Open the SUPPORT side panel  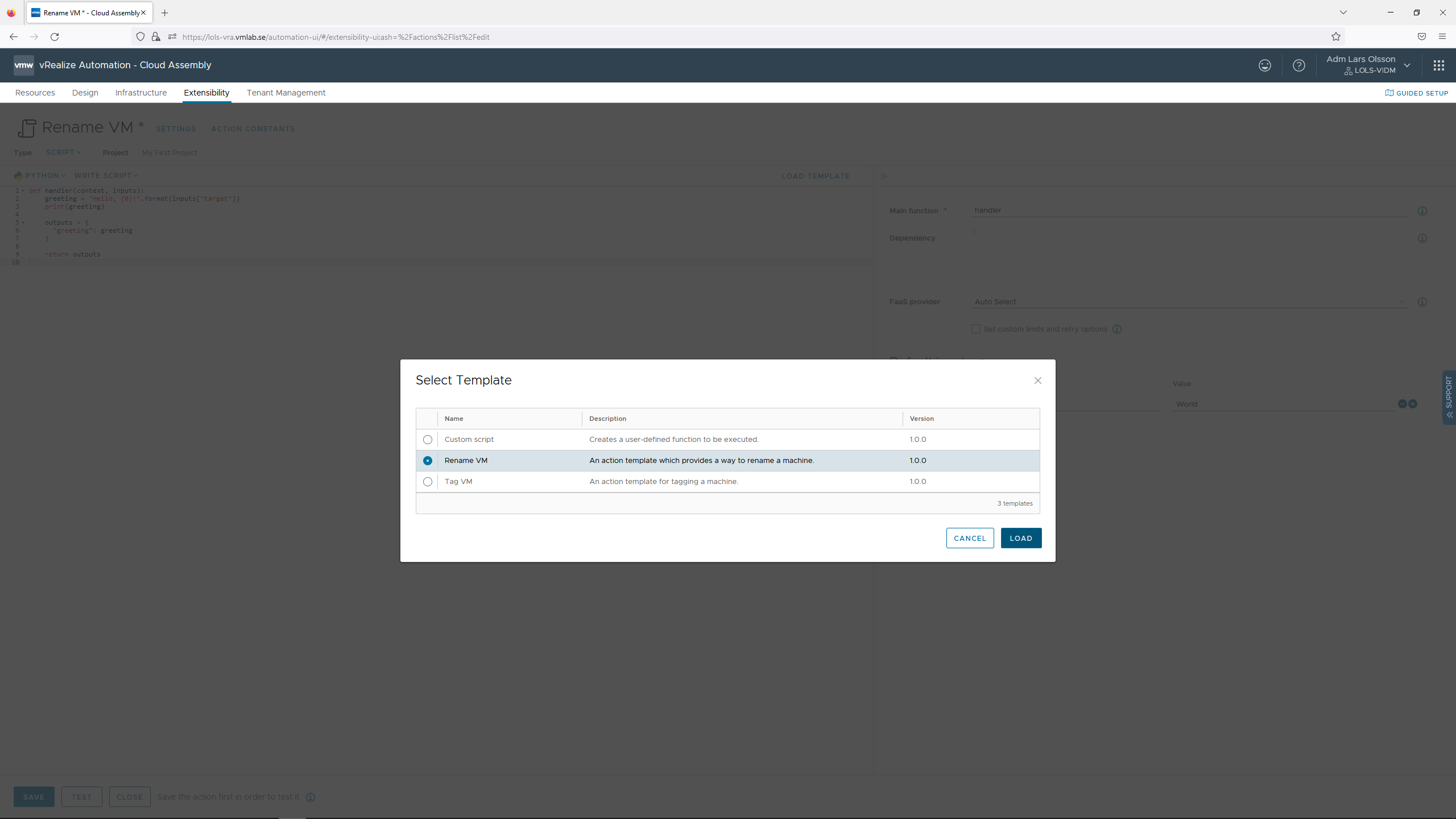tap(1449, 398)
